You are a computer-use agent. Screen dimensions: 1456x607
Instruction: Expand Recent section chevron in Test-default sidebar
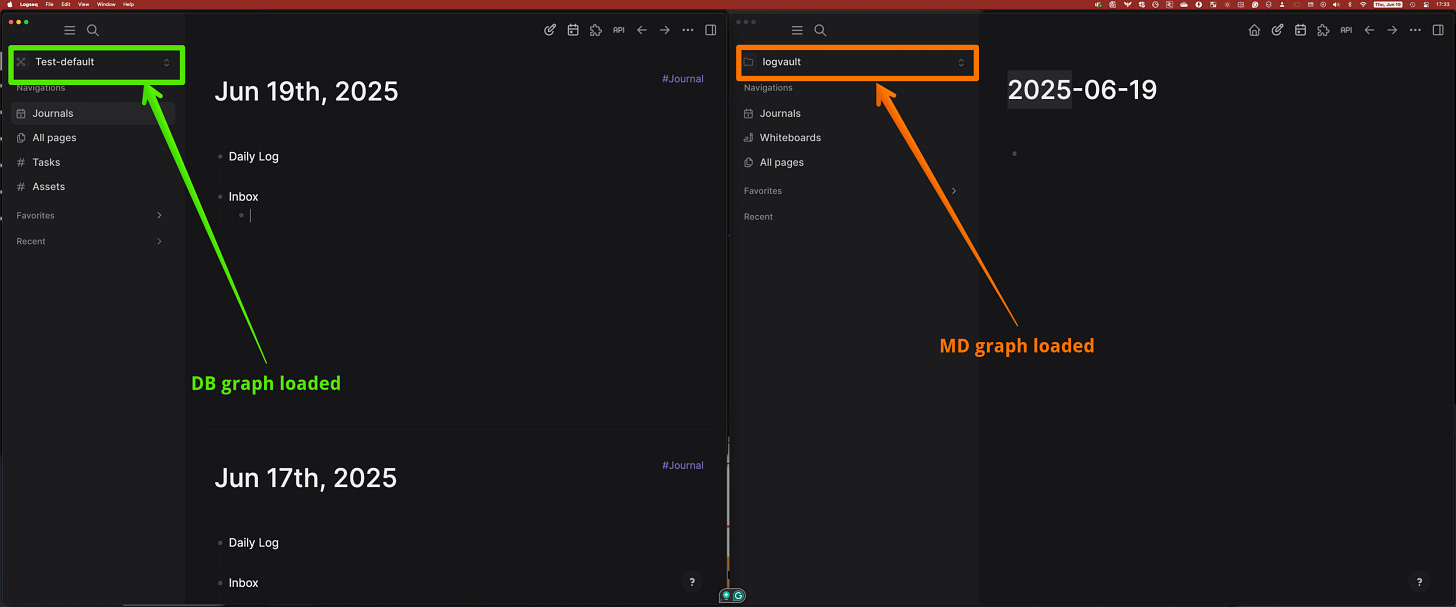(159, 241)
